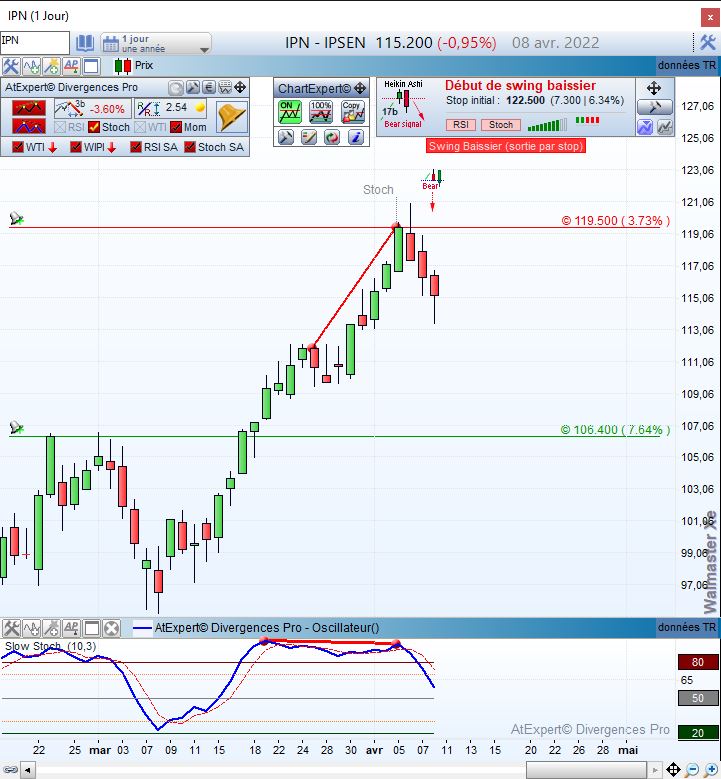This screenshot has height=779, width=721.
Task: Click the AtExpert Divergences Pro - Oscillateur() label
Action: pos(267,628)
